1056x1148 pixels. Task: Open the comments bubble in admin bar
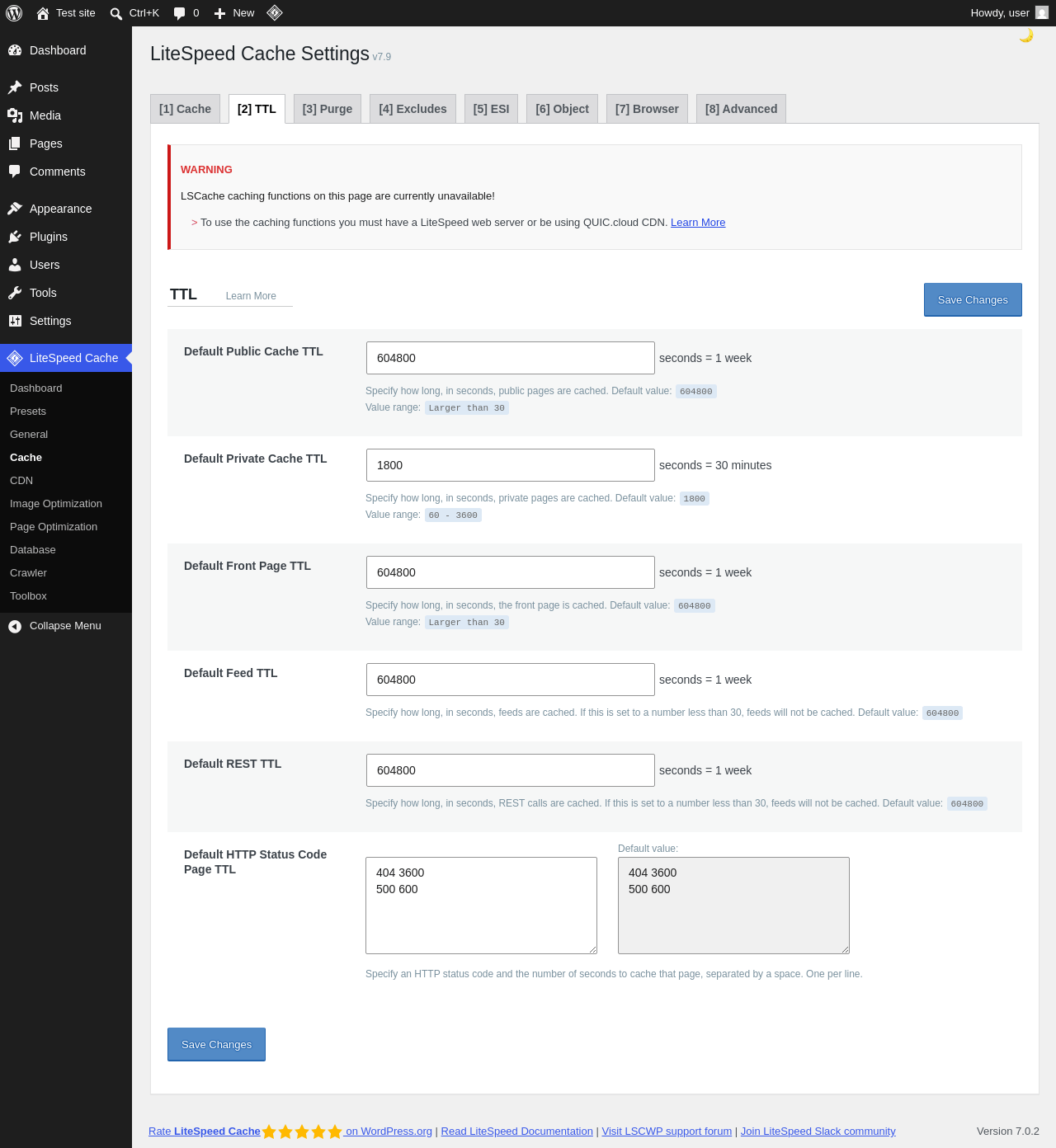[179, 13]
